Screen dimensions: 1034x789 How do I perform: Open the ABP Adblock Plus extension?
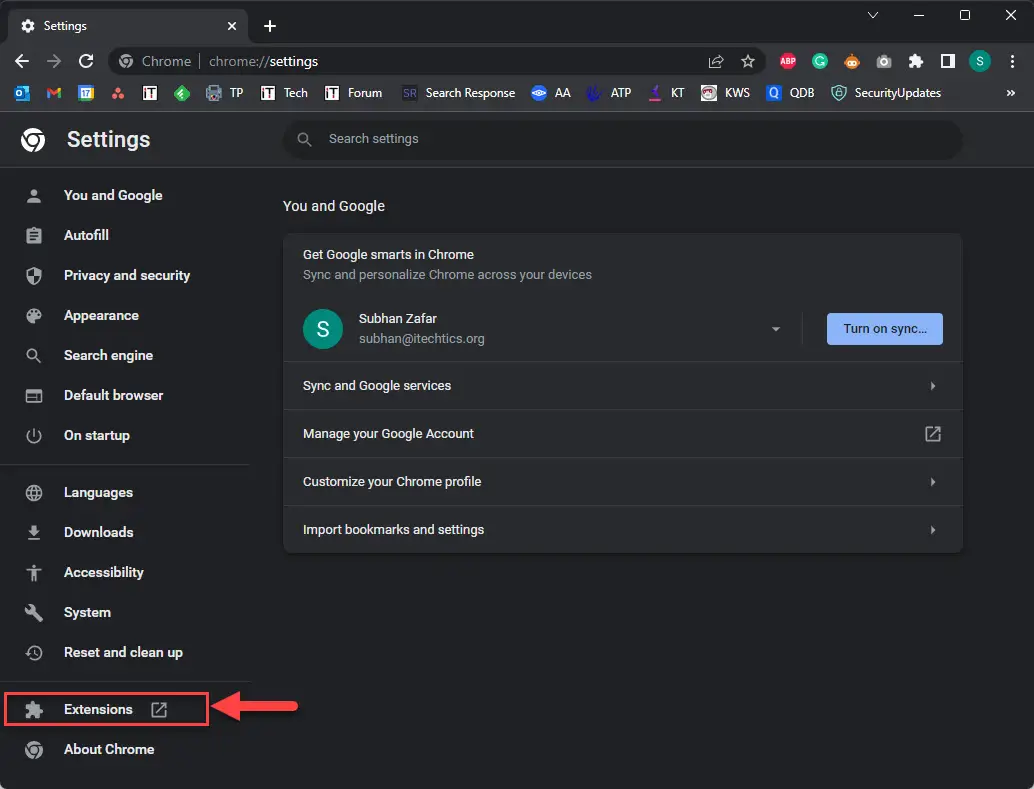coord(787,61)
